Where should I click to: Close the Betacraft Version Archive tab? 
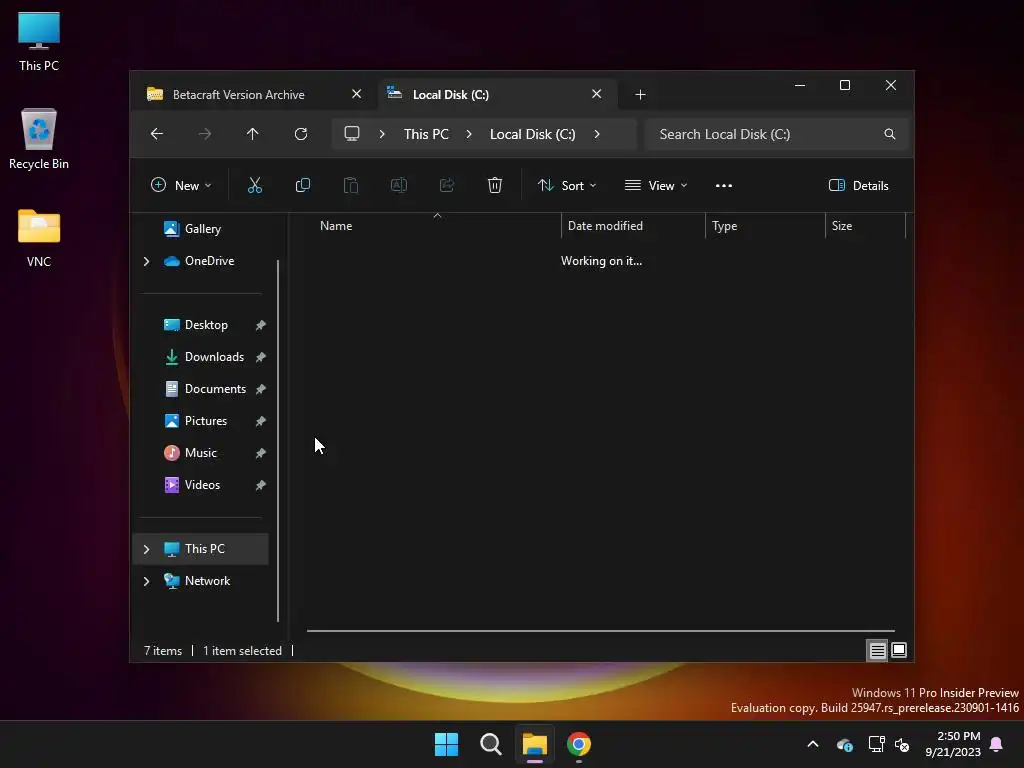(x=357, y=94)
